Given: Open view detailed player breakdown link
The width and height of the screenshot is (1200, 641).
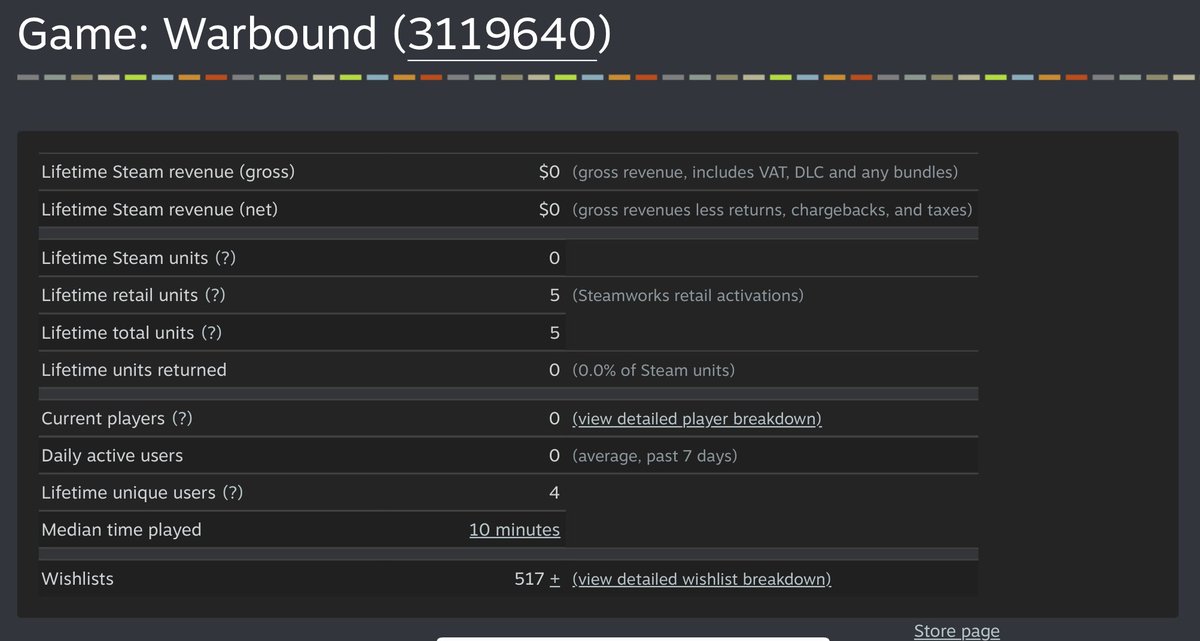Looking at the screenshot, I should pos(697,419).
